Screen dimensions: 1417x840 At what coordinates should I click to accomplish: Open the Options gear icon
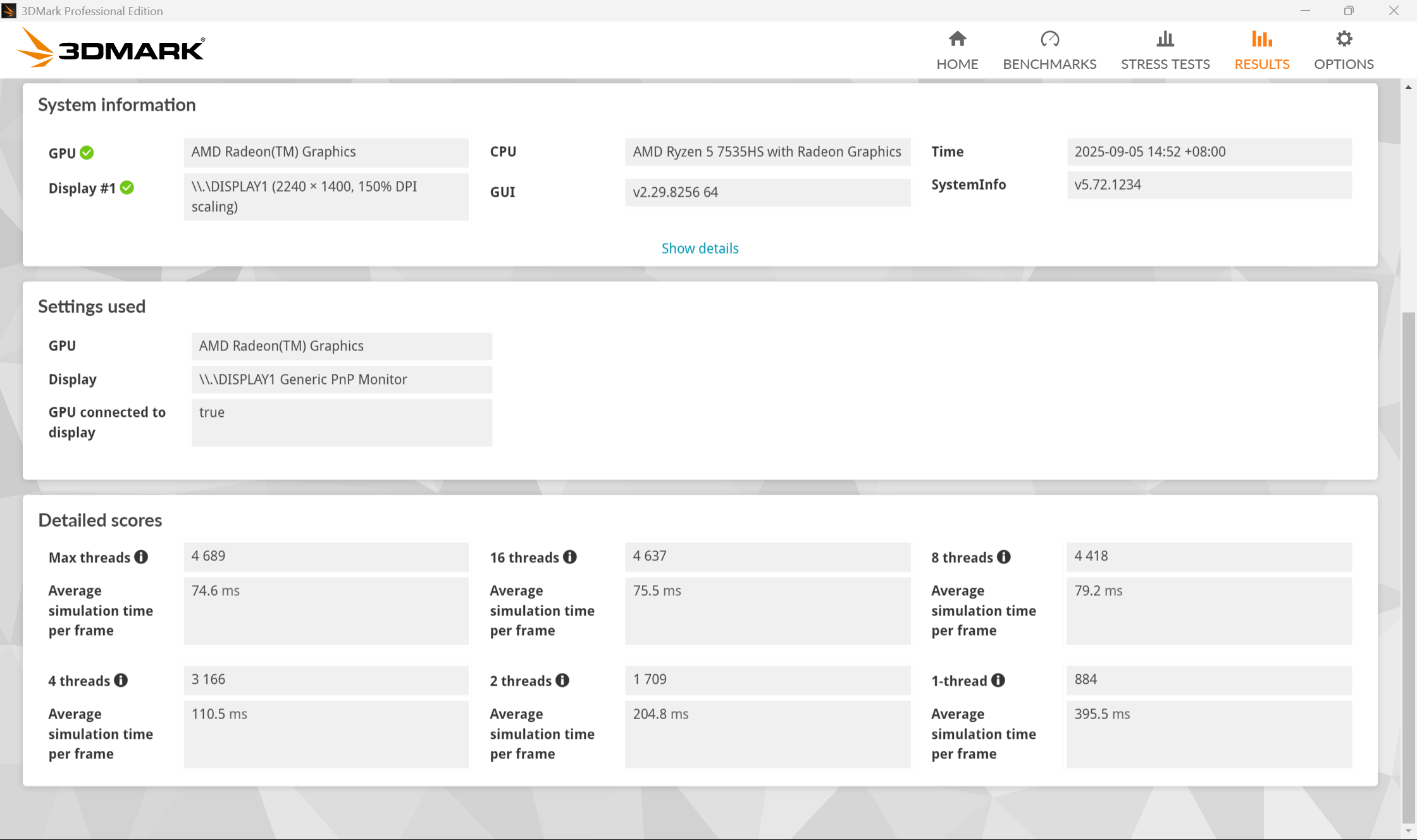pos(1344,39)
